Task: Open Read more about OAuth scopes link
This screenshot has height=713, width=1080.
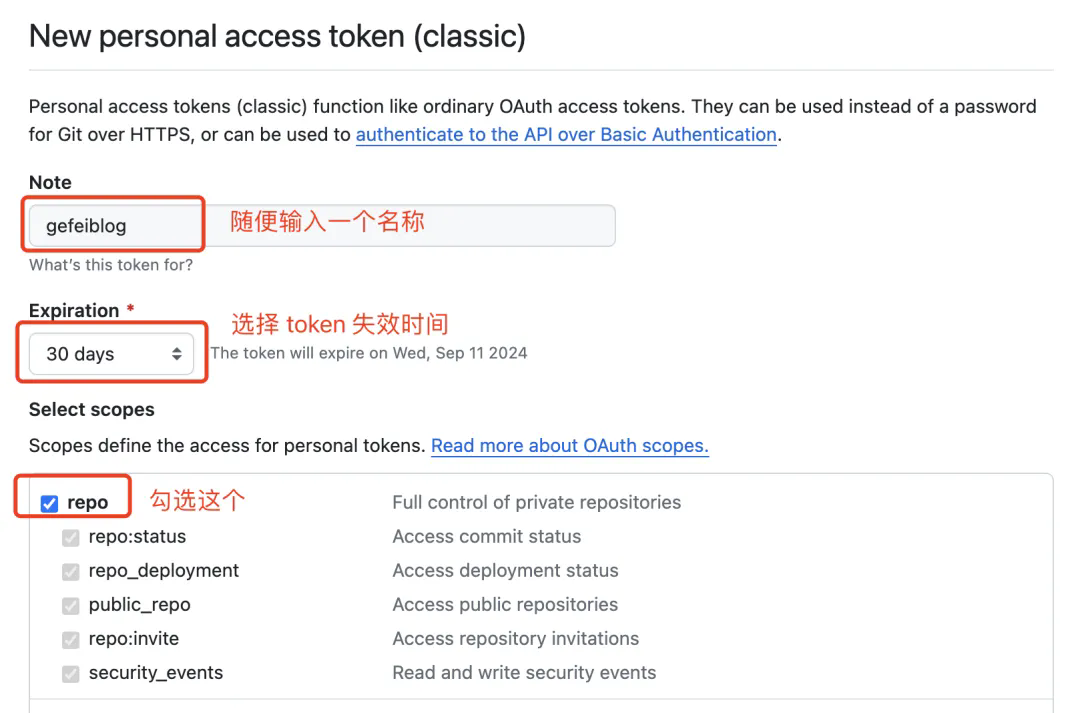Action: pos(570,446)
